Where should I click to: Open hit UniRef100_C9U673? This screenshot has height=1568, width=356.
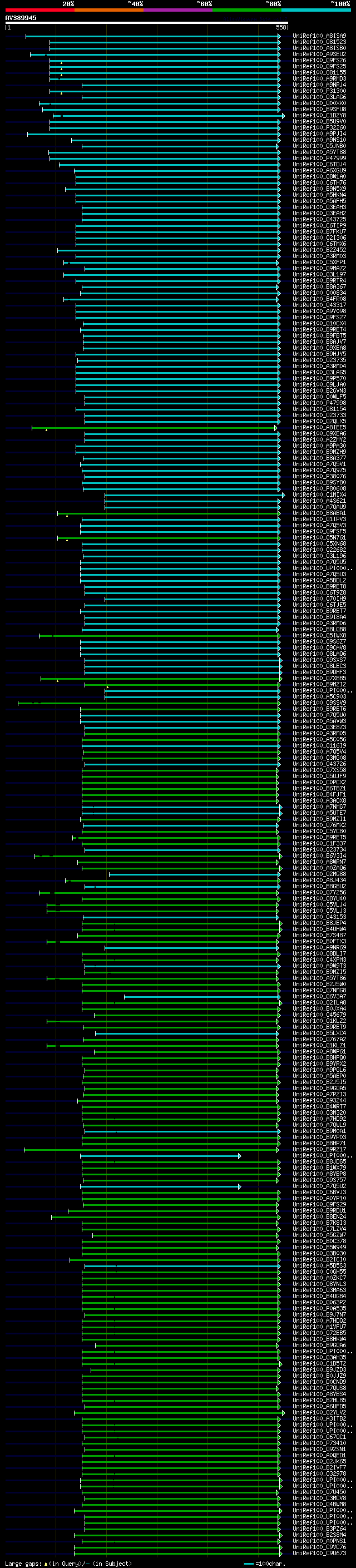[x=319, y=1554]
